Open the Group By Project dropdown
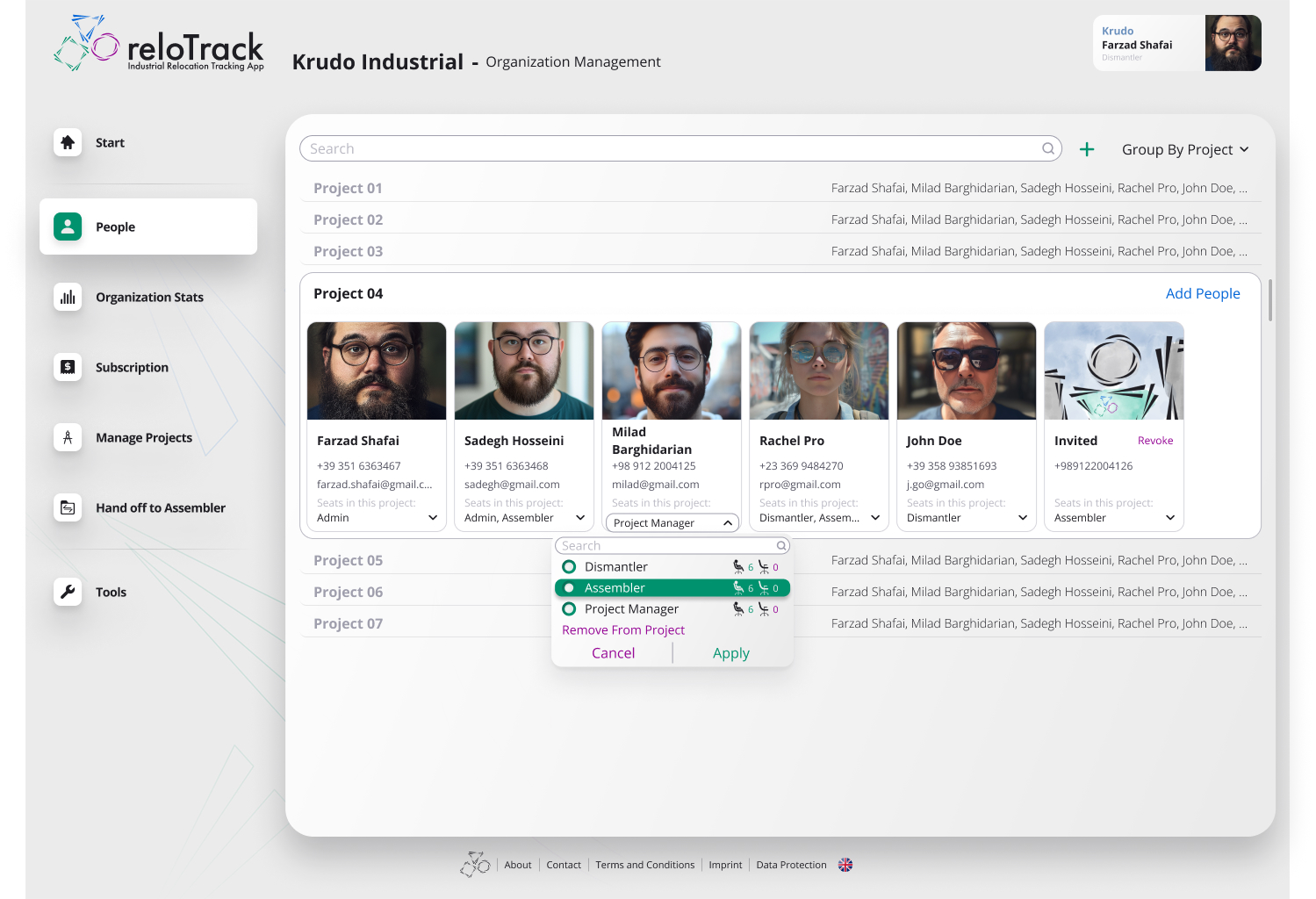The height and width of the screenshot is (899, 1316). tap(1184, 149)
